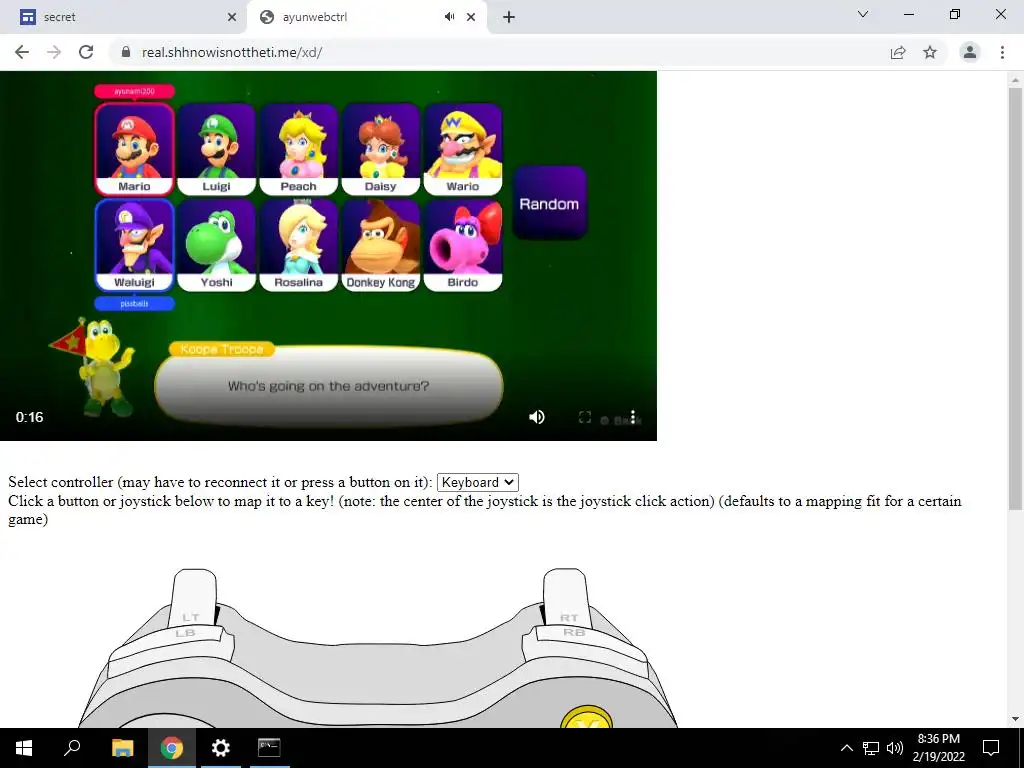Viewport: 1024px width, 768px height.
Task: Click the Yoshi character card
Action: (216, 246)
